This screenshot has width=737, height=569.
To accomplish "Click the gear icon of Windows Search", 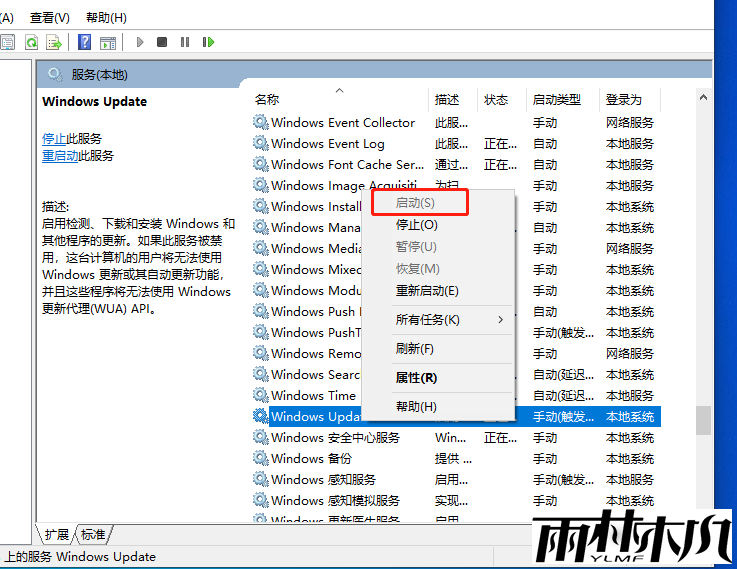I will (260, 374).
